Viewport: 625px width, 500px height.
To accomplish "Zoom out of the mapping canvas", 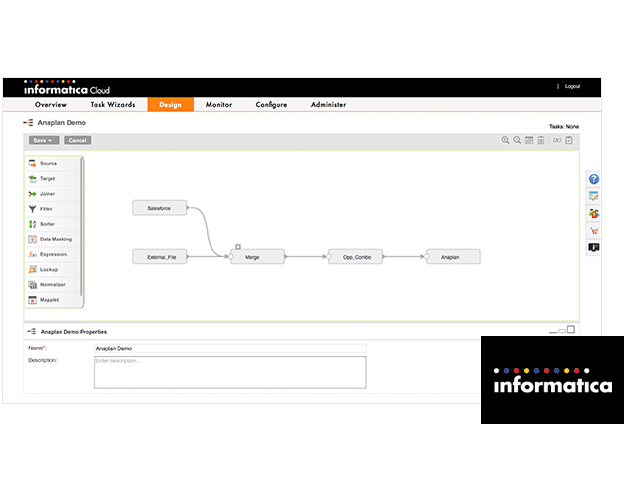I will 517,140.
